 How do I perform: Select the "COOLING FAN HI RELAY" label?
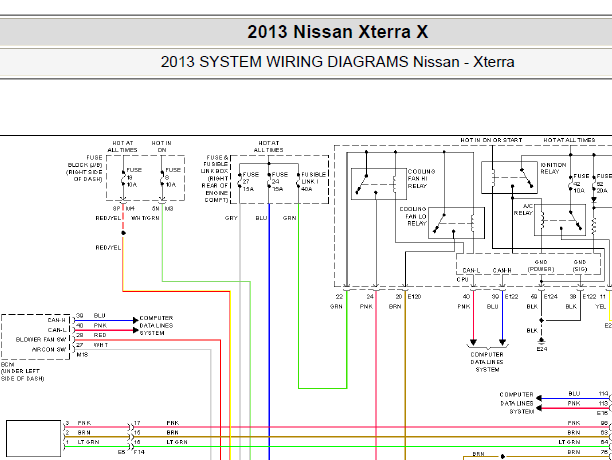click(421, 179)
